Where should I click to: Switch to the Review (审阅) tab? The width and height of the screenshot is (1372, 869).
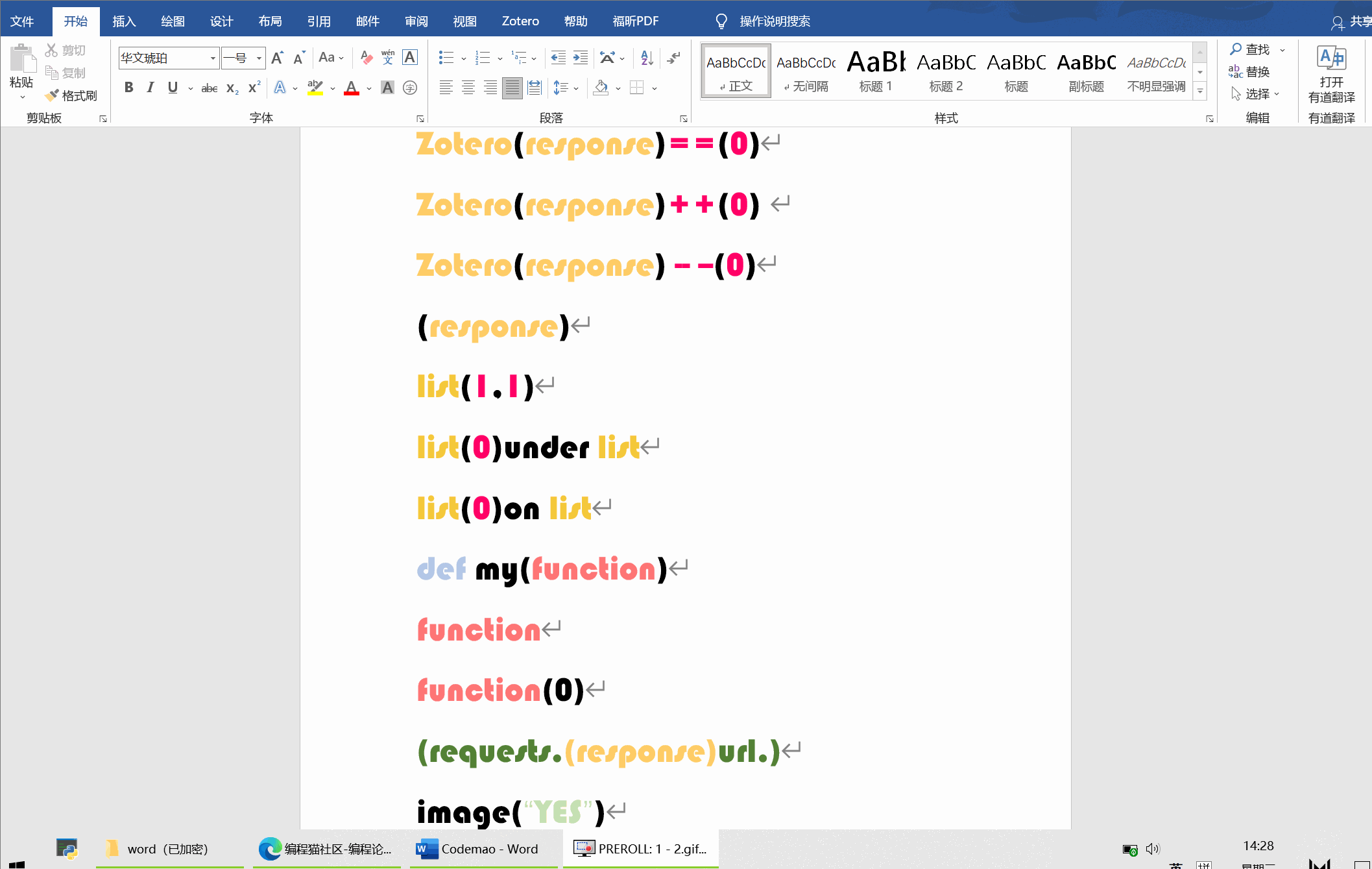416,21
